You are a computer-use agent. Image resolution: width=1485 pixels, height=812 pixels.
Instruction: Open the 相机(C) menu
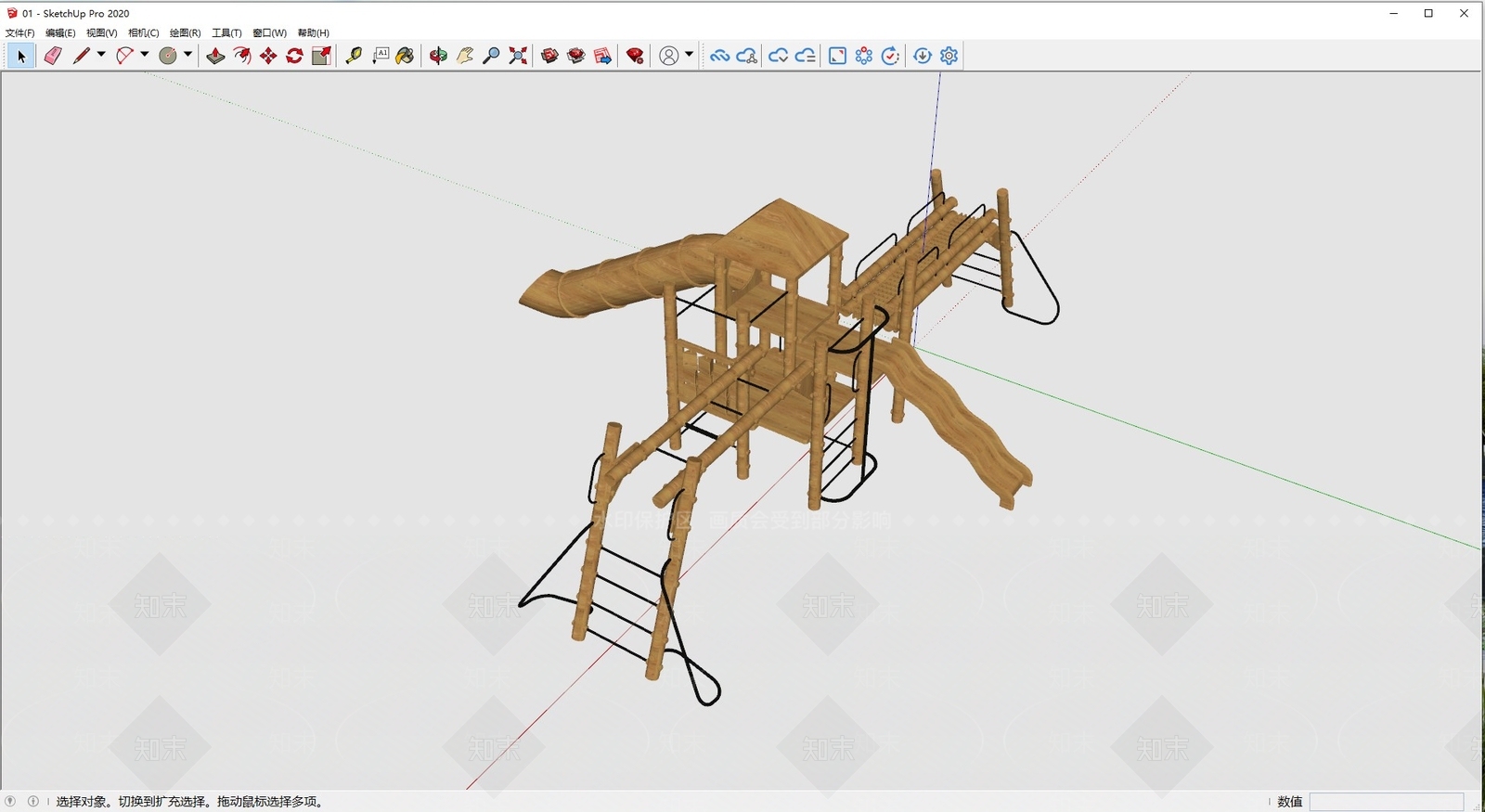click(144, 32)
